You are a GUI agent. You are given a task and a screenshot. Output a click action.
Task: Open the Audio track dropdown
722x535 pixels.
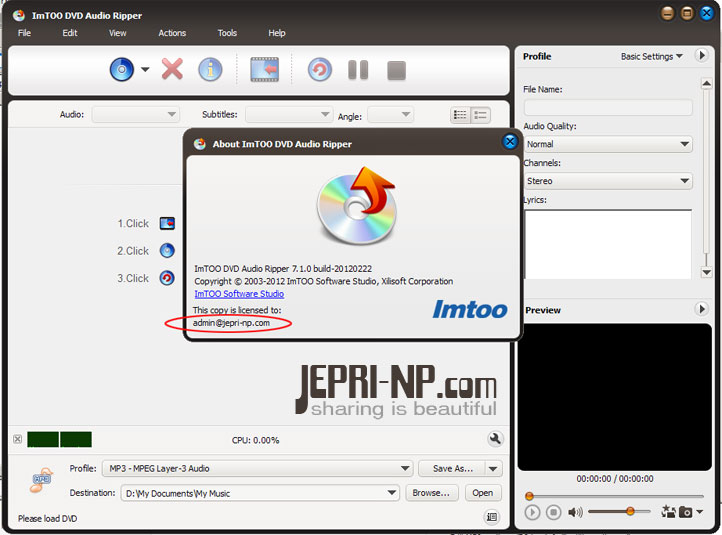coord(135,114)
